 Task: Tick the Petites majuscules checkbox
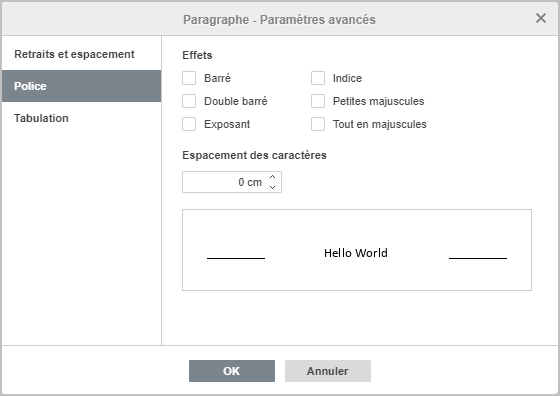coord(318,101)
